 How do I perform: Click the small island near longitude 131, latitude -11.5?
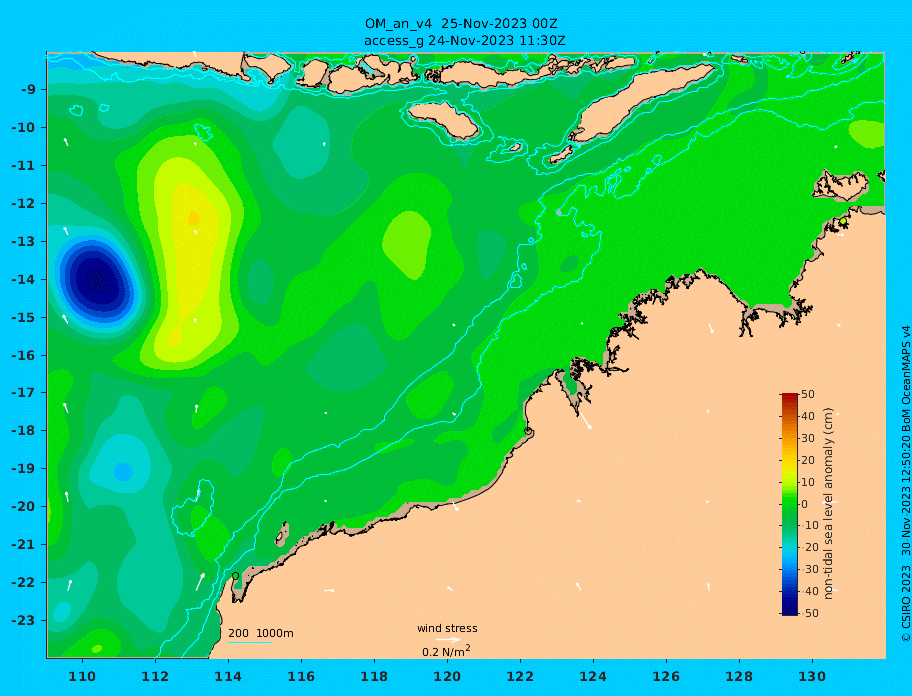[x=841, y=185]
